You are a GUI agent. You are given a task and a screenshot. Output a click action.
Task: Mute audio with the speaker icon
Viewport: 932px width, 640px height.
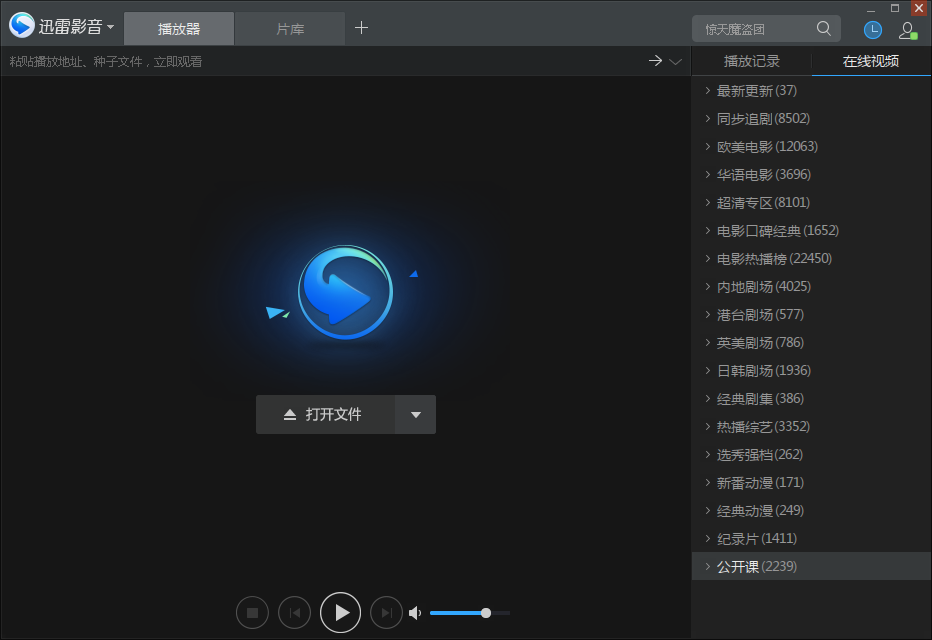pos(415,612)
